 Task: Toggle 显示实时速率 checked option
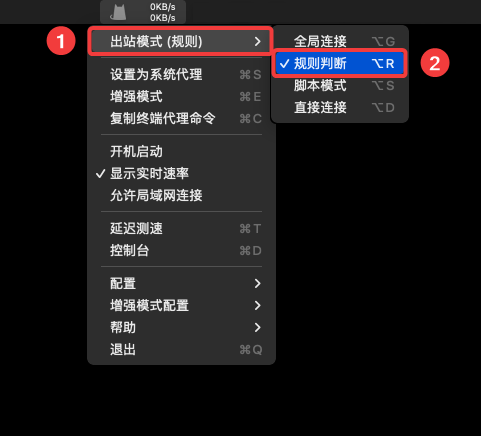tap(181, 173)
